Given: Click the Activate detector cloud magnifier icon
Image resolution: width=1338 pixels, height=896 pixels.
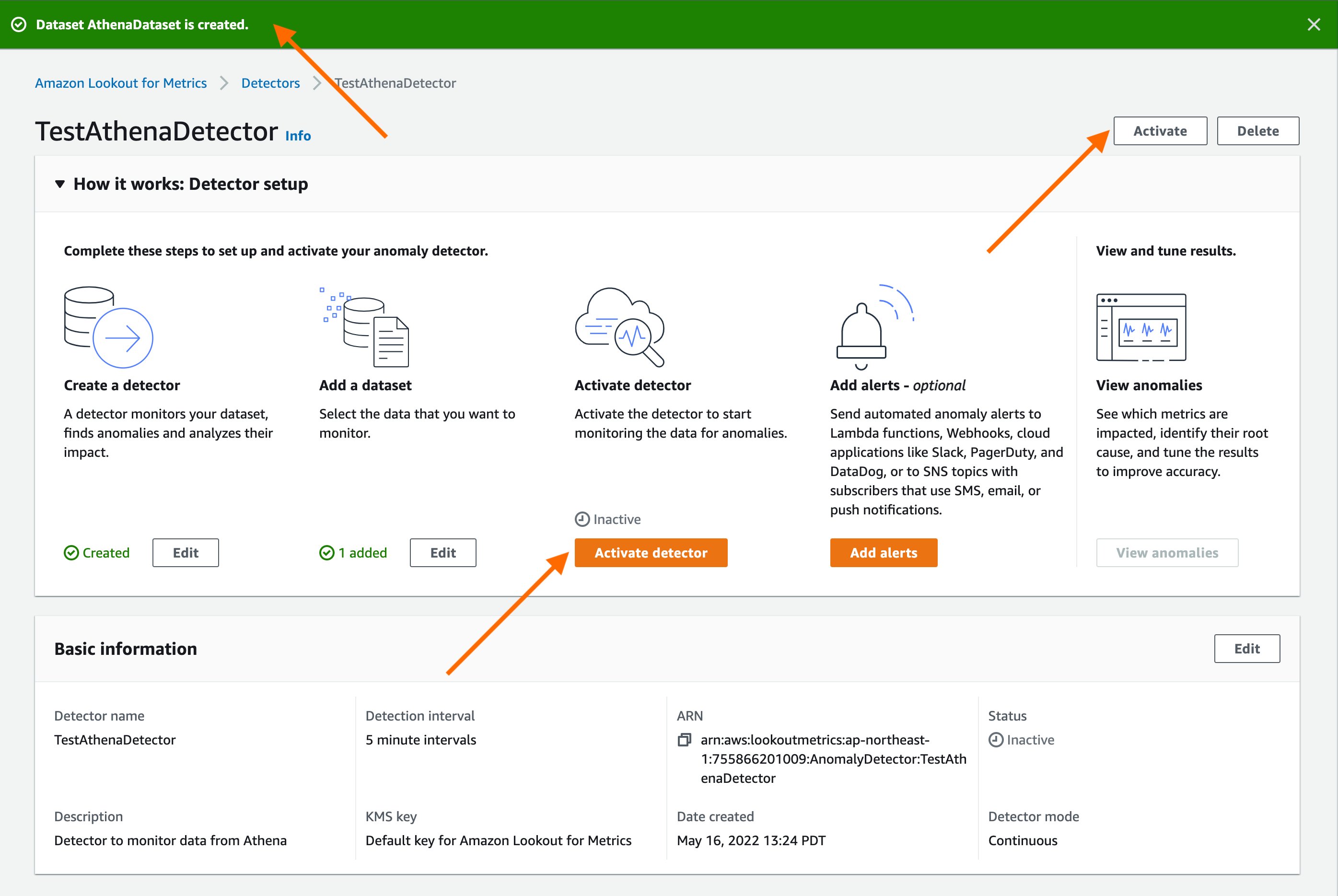Looking at the screenshot, I should [619, 327].
